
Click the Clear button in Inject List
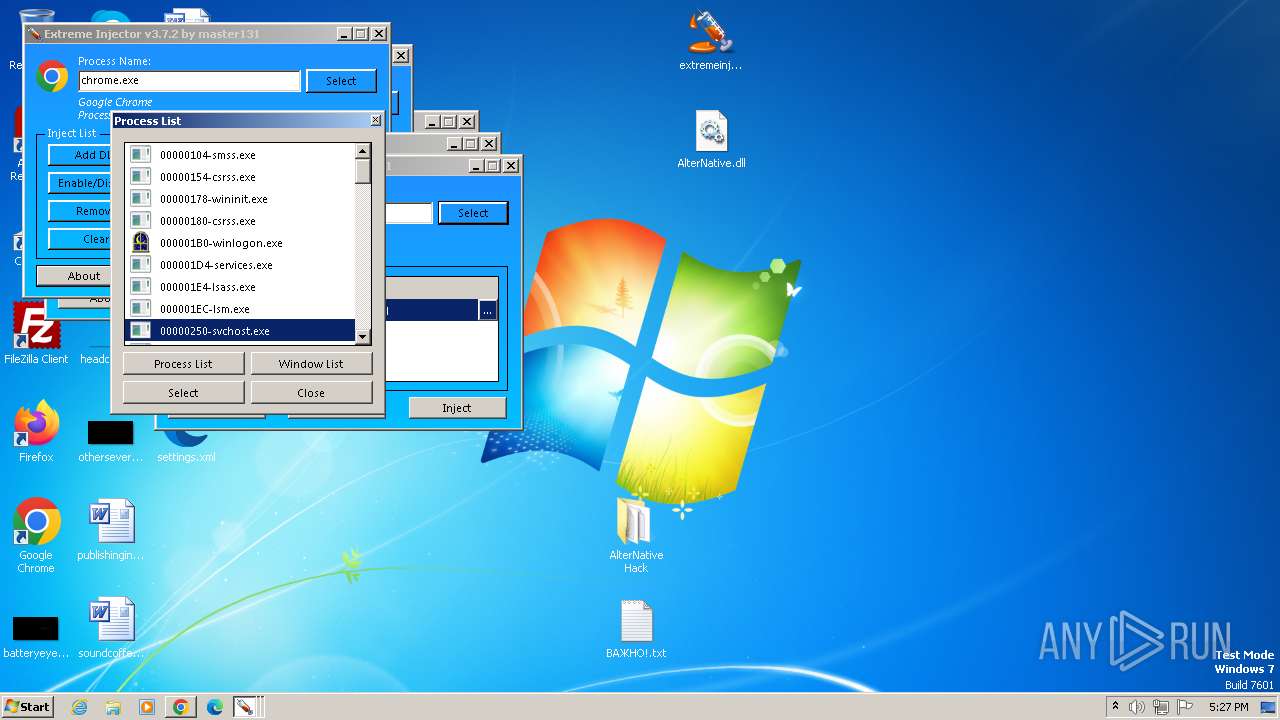(81, 239)
